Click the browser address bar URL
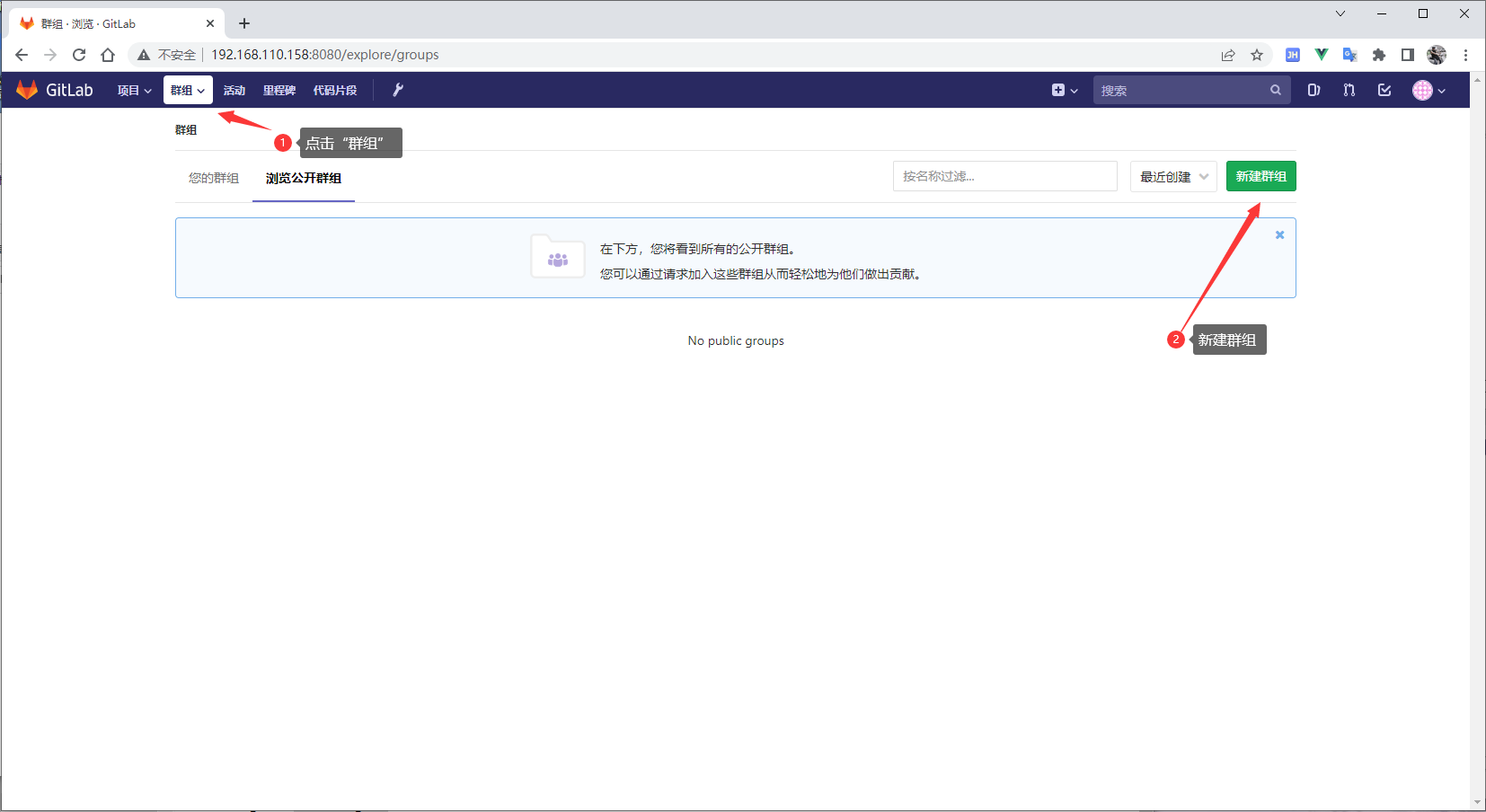 click(x=325, y=55)
